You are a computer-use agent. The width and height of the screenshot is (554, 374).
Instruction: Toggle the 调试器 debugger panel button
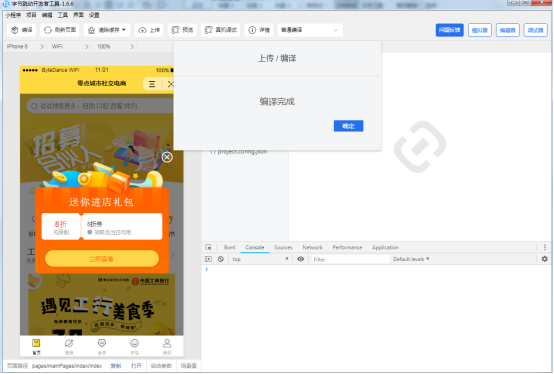point(535,30)
